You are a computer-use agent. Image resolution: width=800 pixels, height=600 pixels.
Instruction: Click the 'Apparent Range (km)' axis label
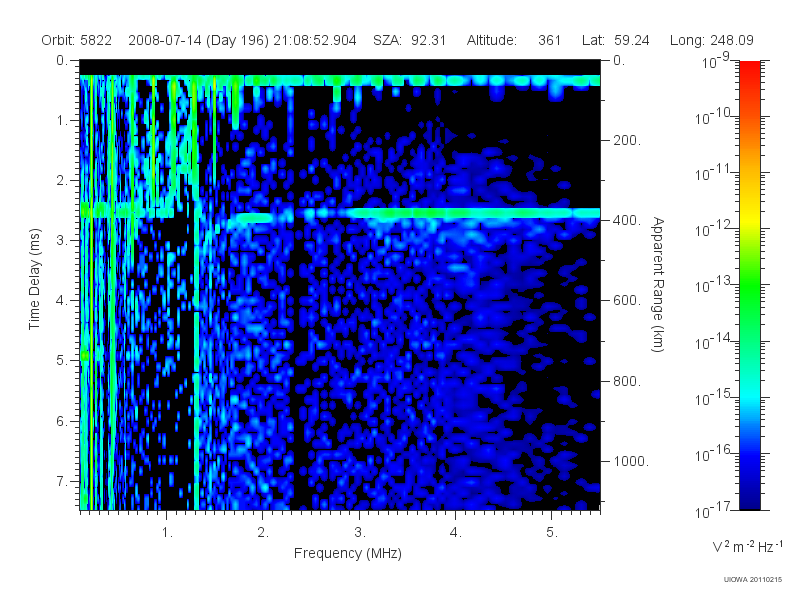tap(658, 284)
